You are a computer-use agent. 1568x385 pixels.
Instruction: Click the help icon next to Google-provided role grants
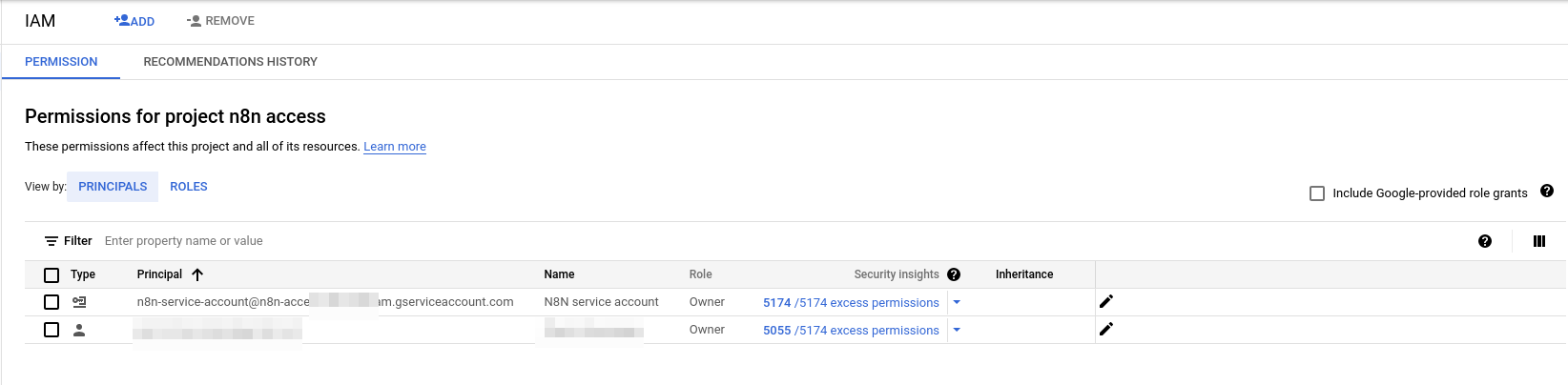point(1547,192)
